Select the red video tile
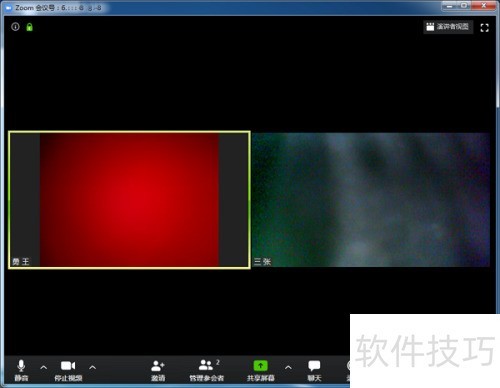This screenshot has height=388, width=500. (x=129, y=200)
